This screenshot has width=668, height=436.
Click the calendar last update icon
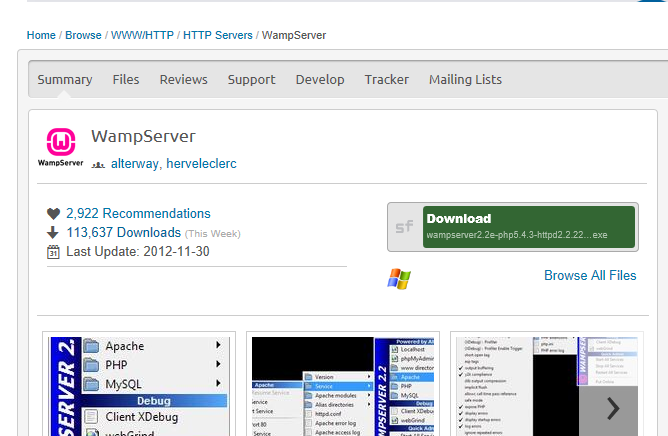[x=53, y=252]
